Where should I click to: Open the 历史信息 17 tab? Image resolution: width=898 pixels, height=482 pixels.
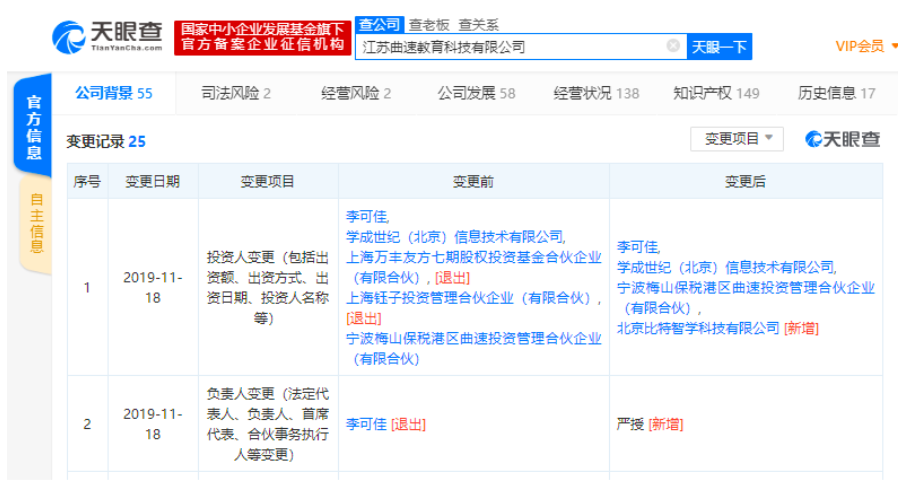[x=837, y=93]
